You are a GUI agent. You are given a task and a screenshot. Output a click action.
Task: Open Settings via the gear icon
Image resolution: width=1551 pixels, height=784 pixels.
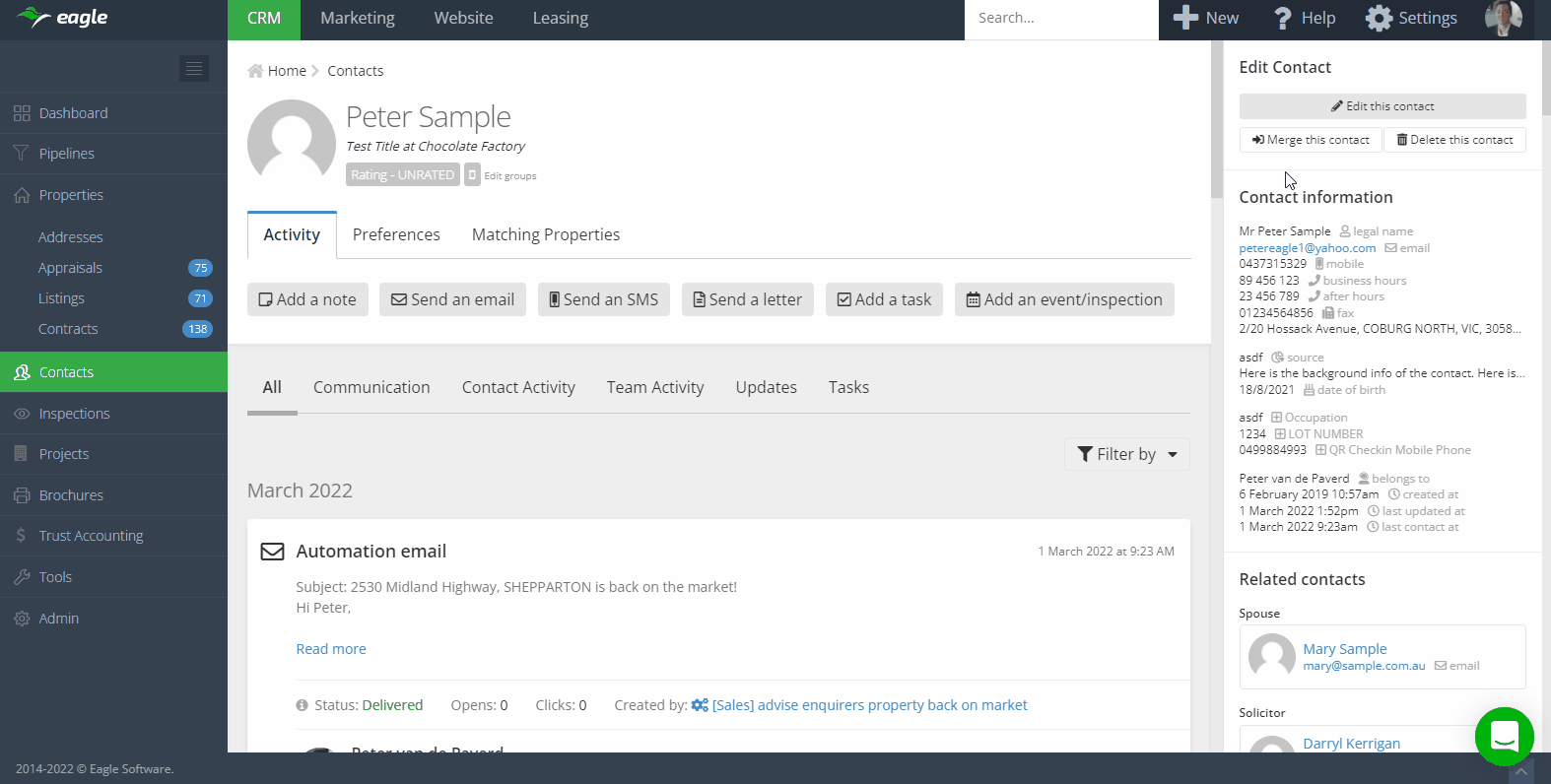pos(1379,19)
